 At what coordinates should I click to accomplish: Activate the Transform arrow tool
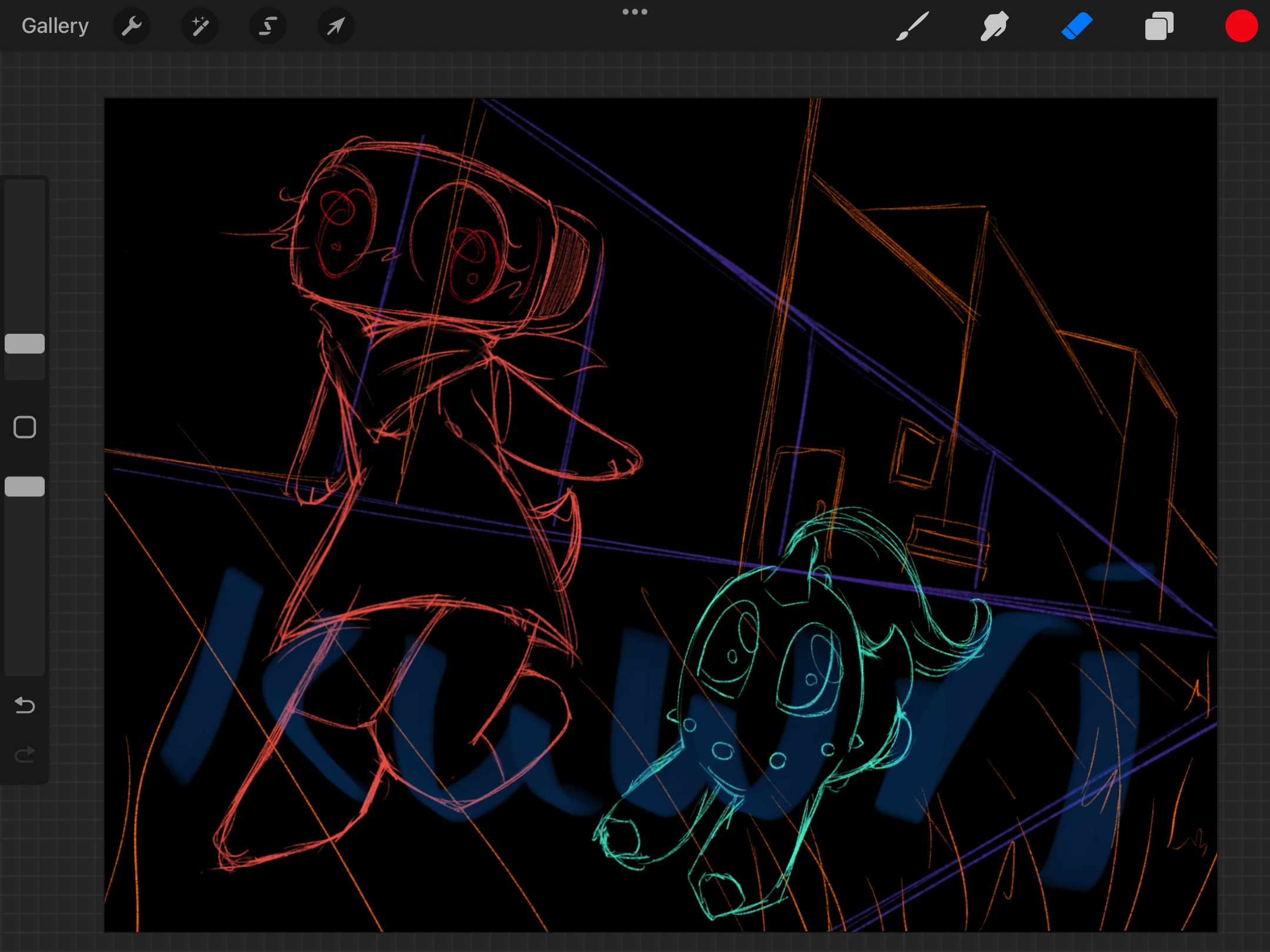336,26
